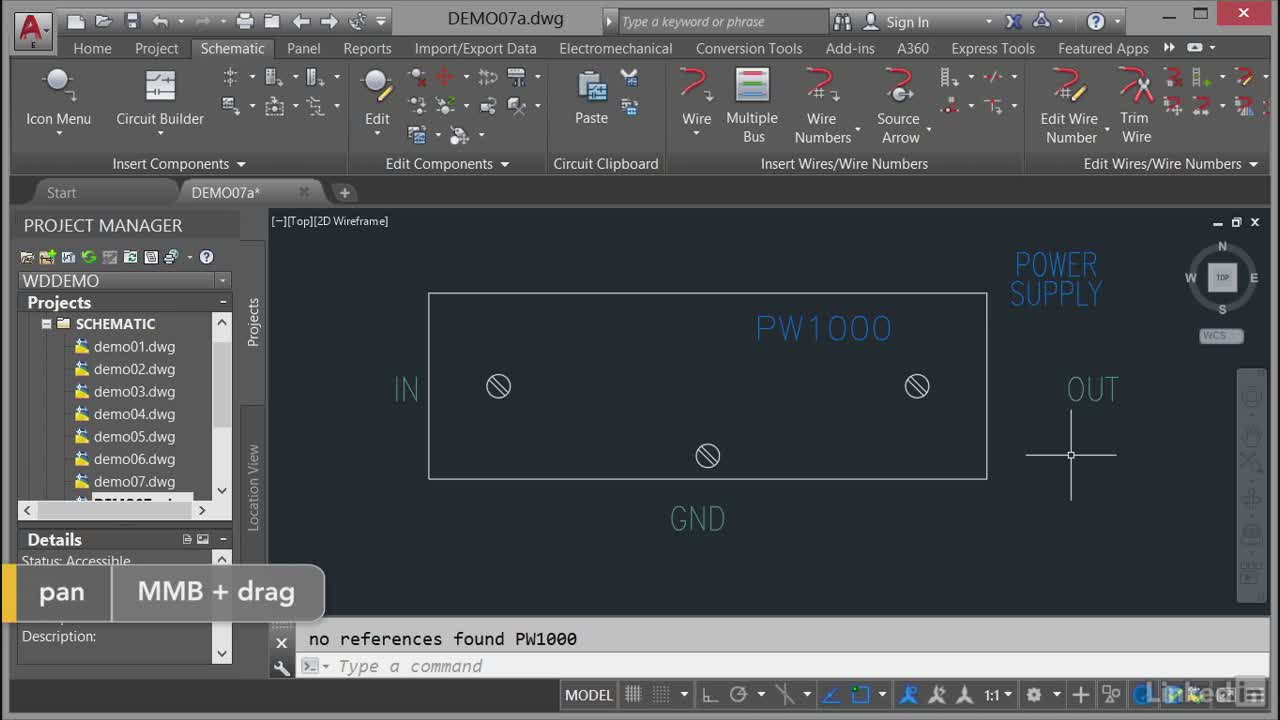Open the Conversion Tools ribbon tab
1280x720 pixels.
(749, 48)
